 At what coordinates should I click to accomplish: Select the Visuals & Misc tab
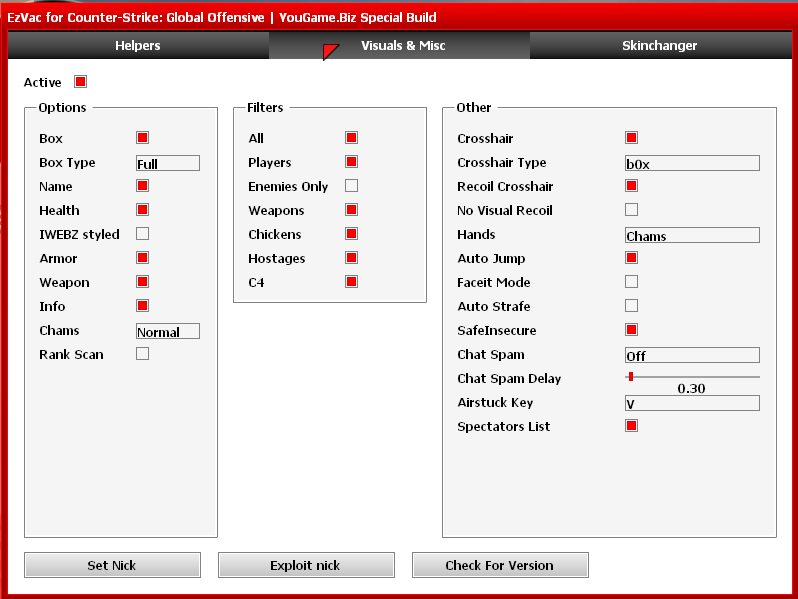[x=400, y=45]
